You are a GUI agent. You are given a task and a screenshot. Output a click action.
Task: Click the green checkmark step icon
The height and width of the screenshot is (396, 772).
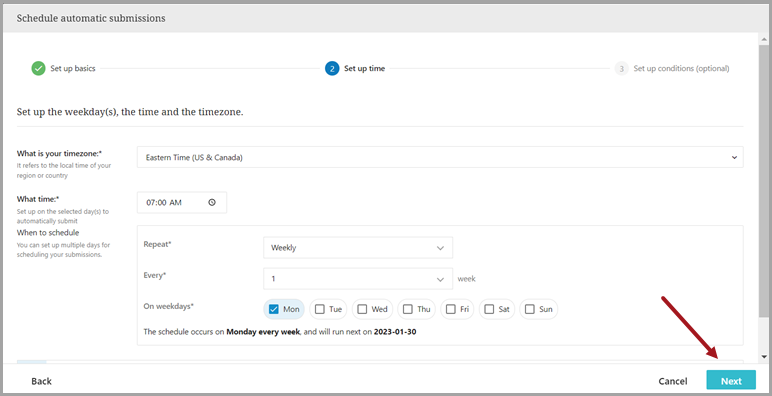(x=38, y=68)
